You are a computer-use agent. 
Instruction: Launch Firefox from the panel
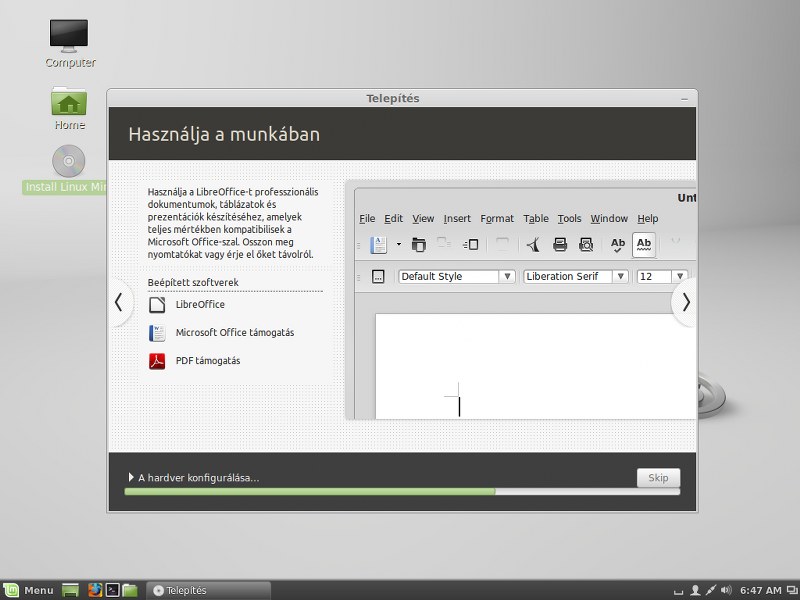point(95,590)
